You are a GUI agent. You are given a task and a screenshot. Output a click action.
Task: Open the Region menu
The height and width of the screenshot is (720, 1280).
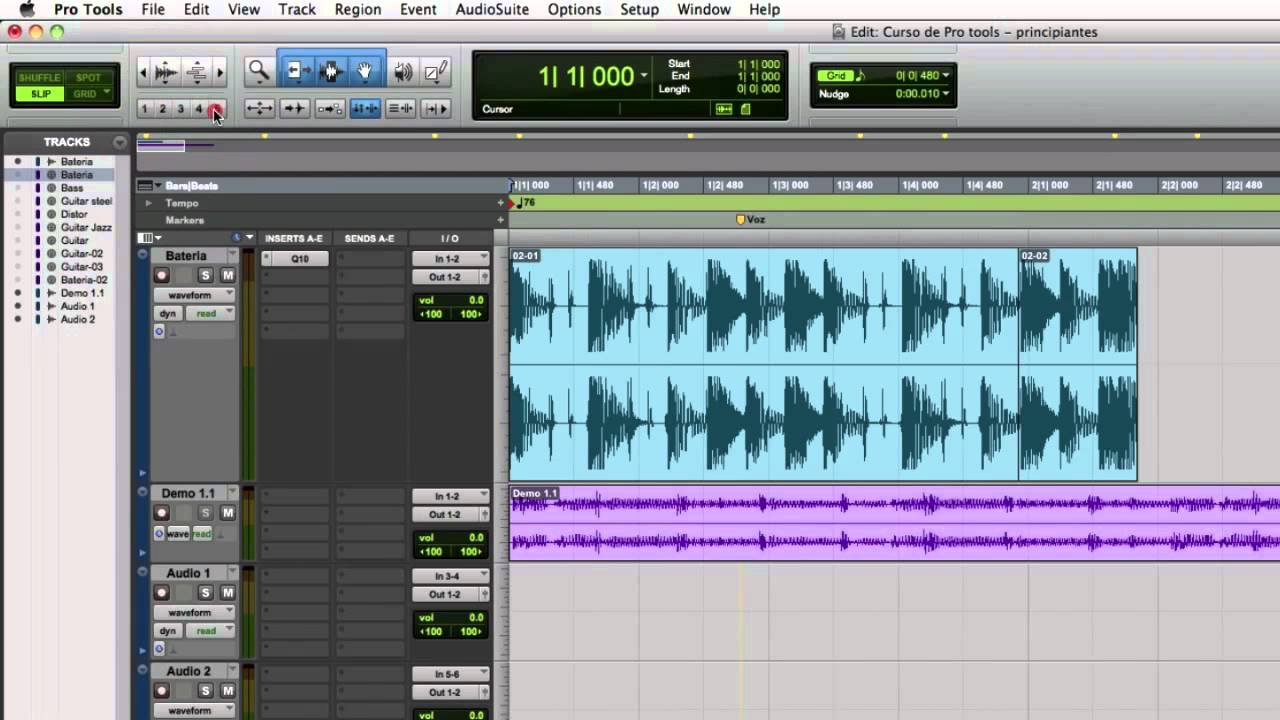[x=357, y=10]
